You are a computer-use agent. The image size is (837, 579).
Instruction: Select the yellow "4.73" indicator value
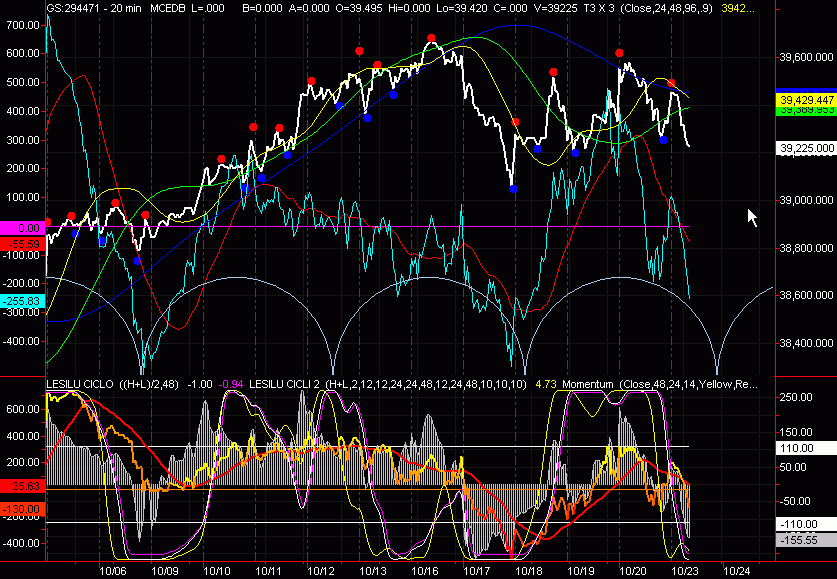546,384
